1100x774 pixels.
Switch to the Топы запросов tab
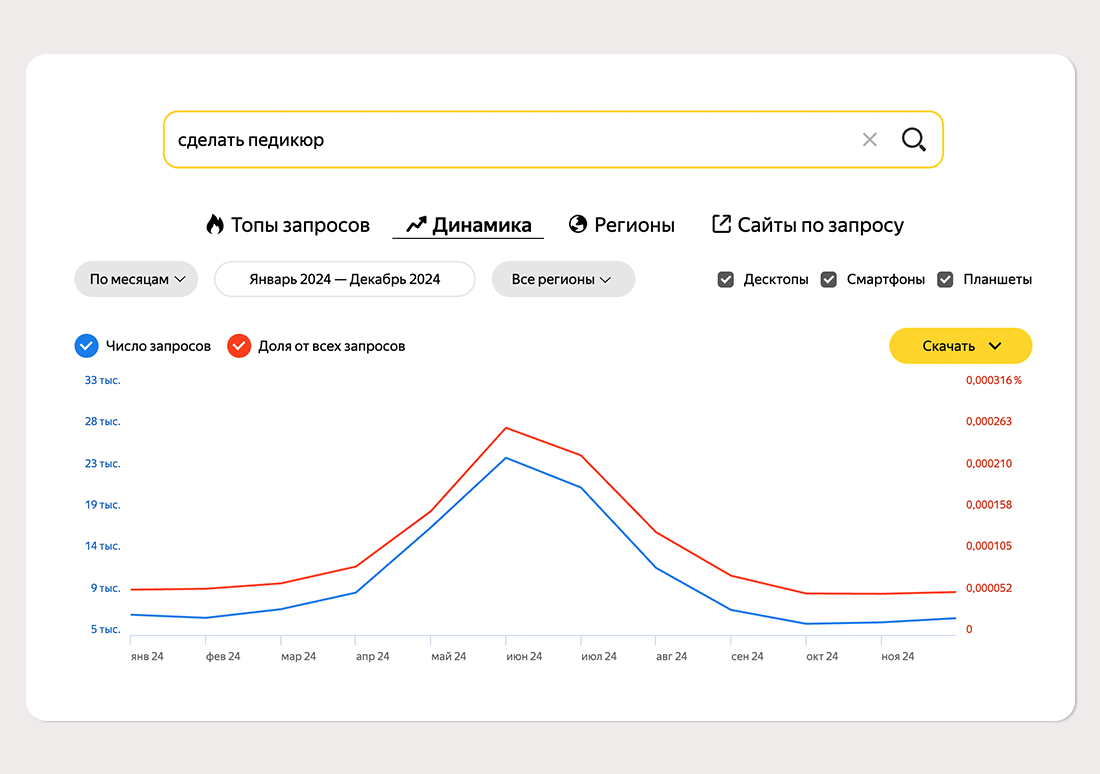(300, 225)
